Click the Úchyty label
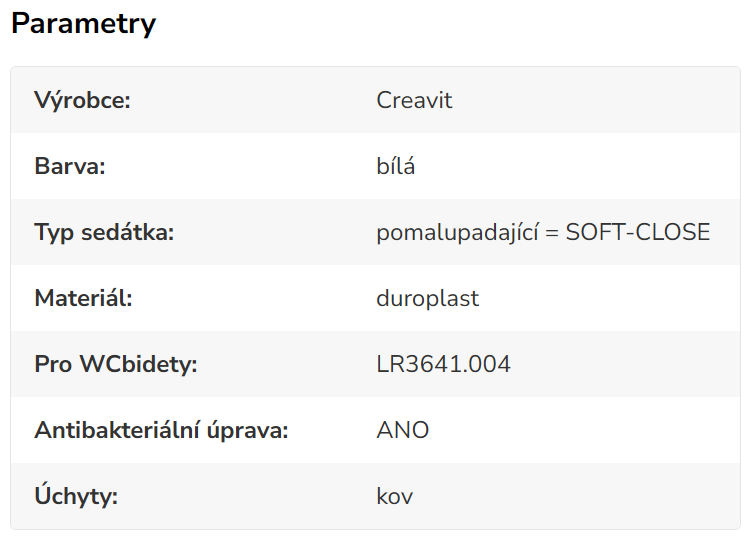Image resolution: width=750 pixels, height=539 pixels. pyautogui.click(x=76, y=496)
